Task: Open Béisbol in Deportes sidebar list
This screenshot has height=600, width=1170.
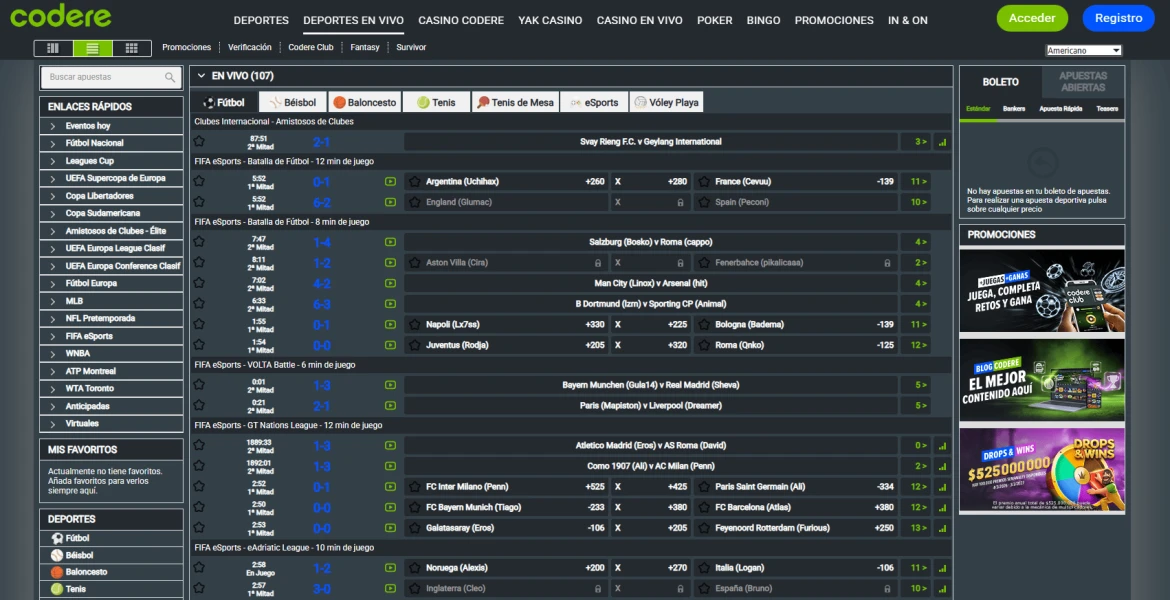Action: pyautogui.click(x=112, y=555)
